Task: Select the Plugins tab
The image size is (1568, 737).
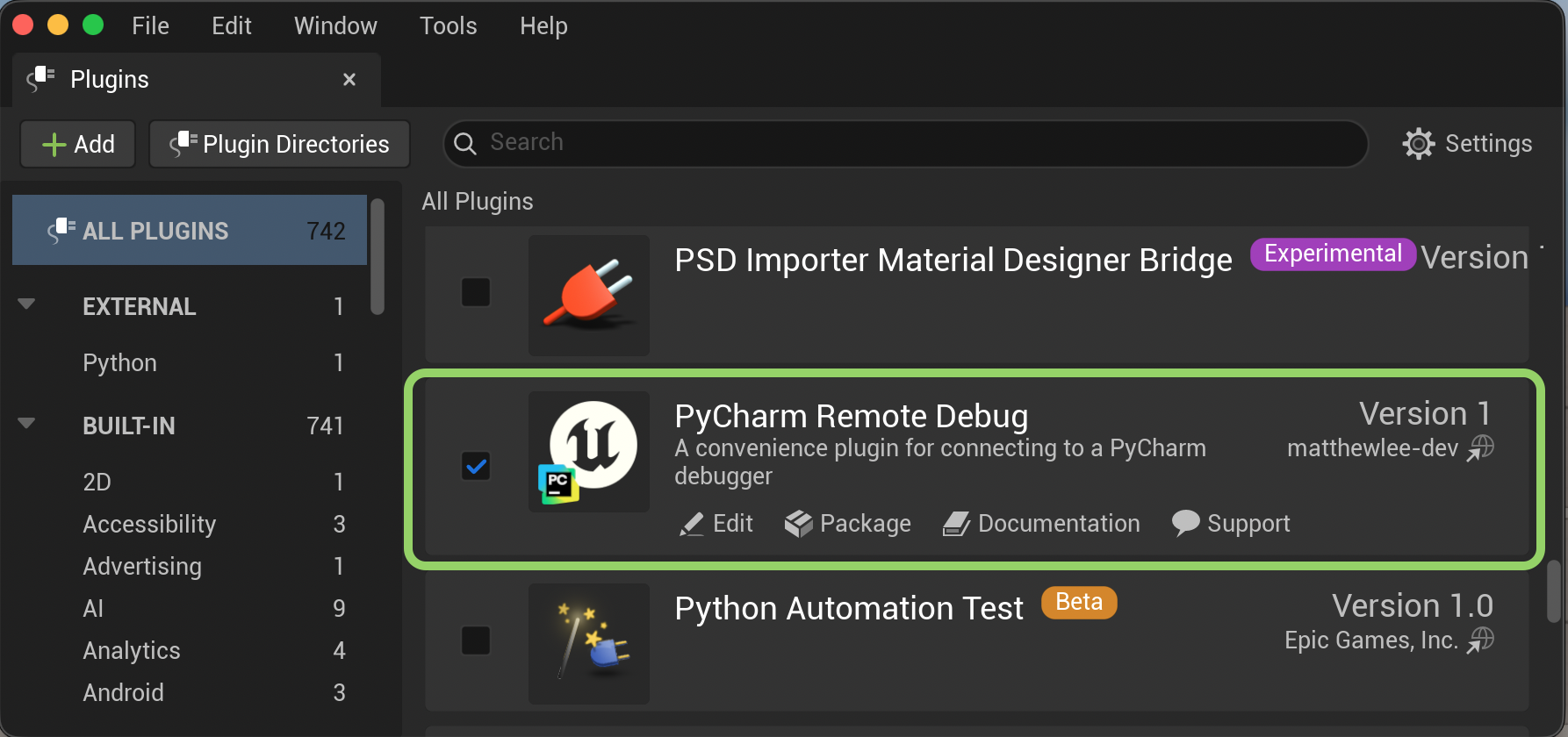Action: [197, 80]
